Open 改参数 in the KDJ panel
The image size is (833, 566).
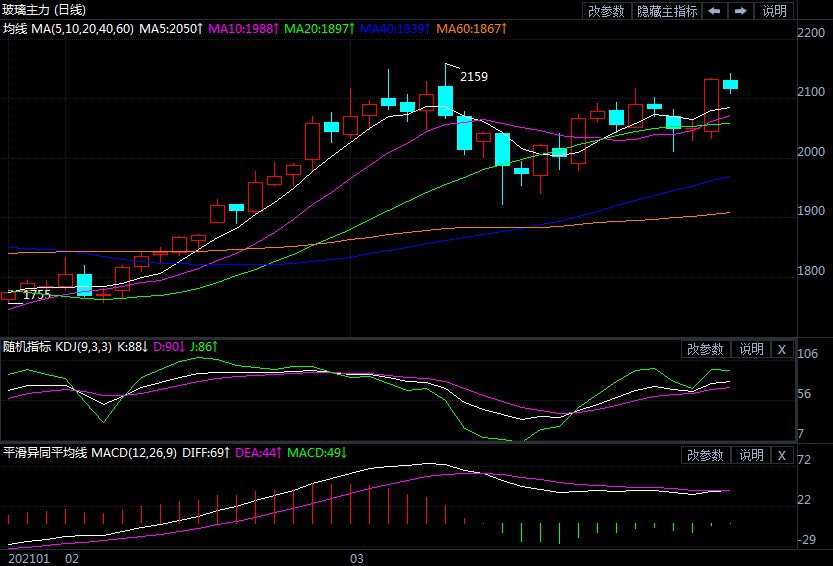pyautogui.click(x=705, y=349)
